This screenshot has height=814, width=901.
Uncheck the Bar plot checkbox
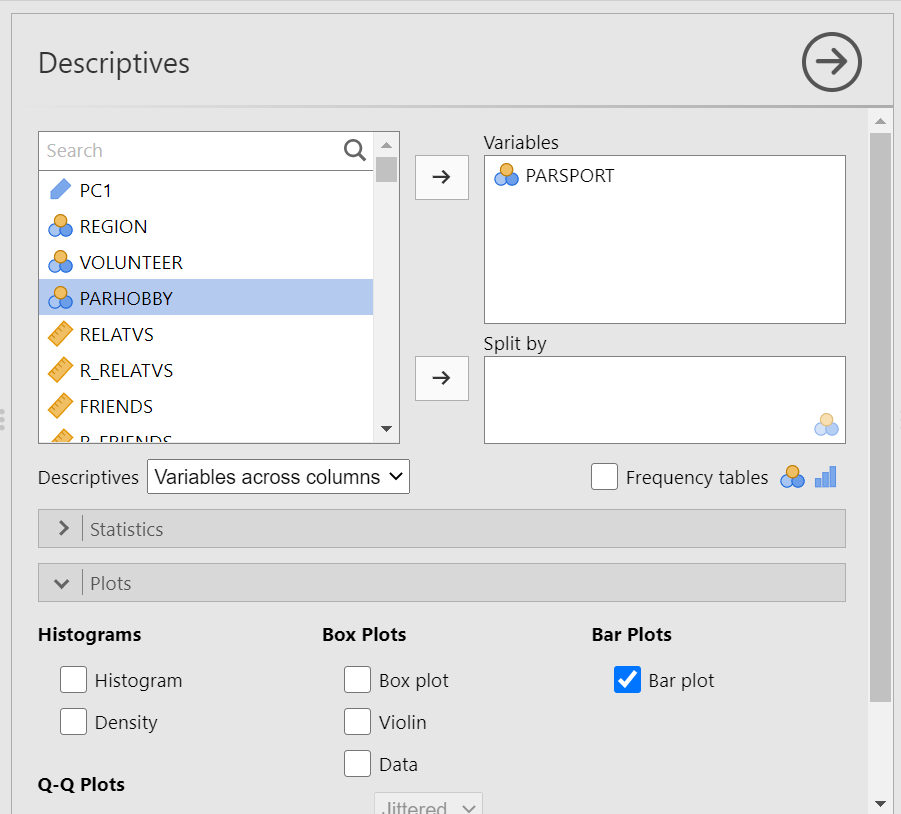coord(627,680)
